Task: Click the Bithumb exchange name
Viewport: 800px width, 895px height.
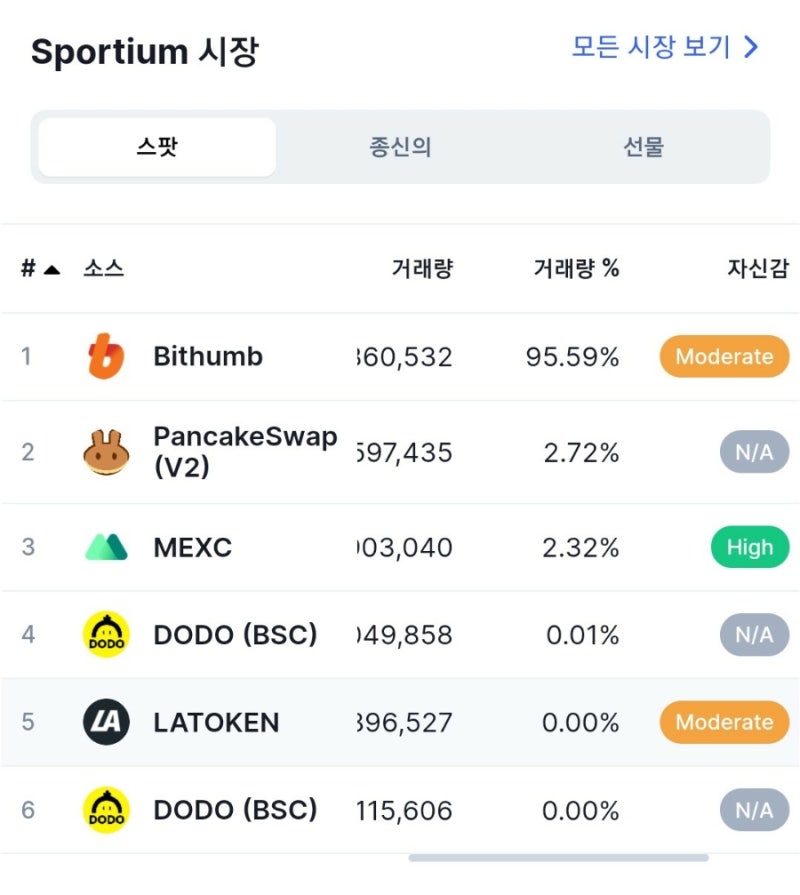Action: (x=208, y=356)
